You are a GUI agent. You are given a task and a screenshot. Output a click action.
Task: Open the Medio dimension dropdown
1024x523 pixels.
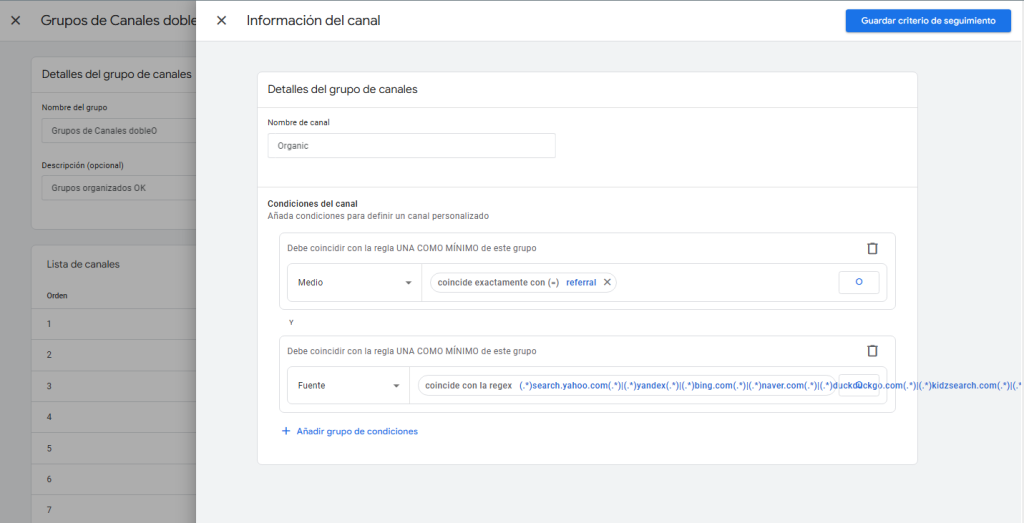click(x=354, y=283)
